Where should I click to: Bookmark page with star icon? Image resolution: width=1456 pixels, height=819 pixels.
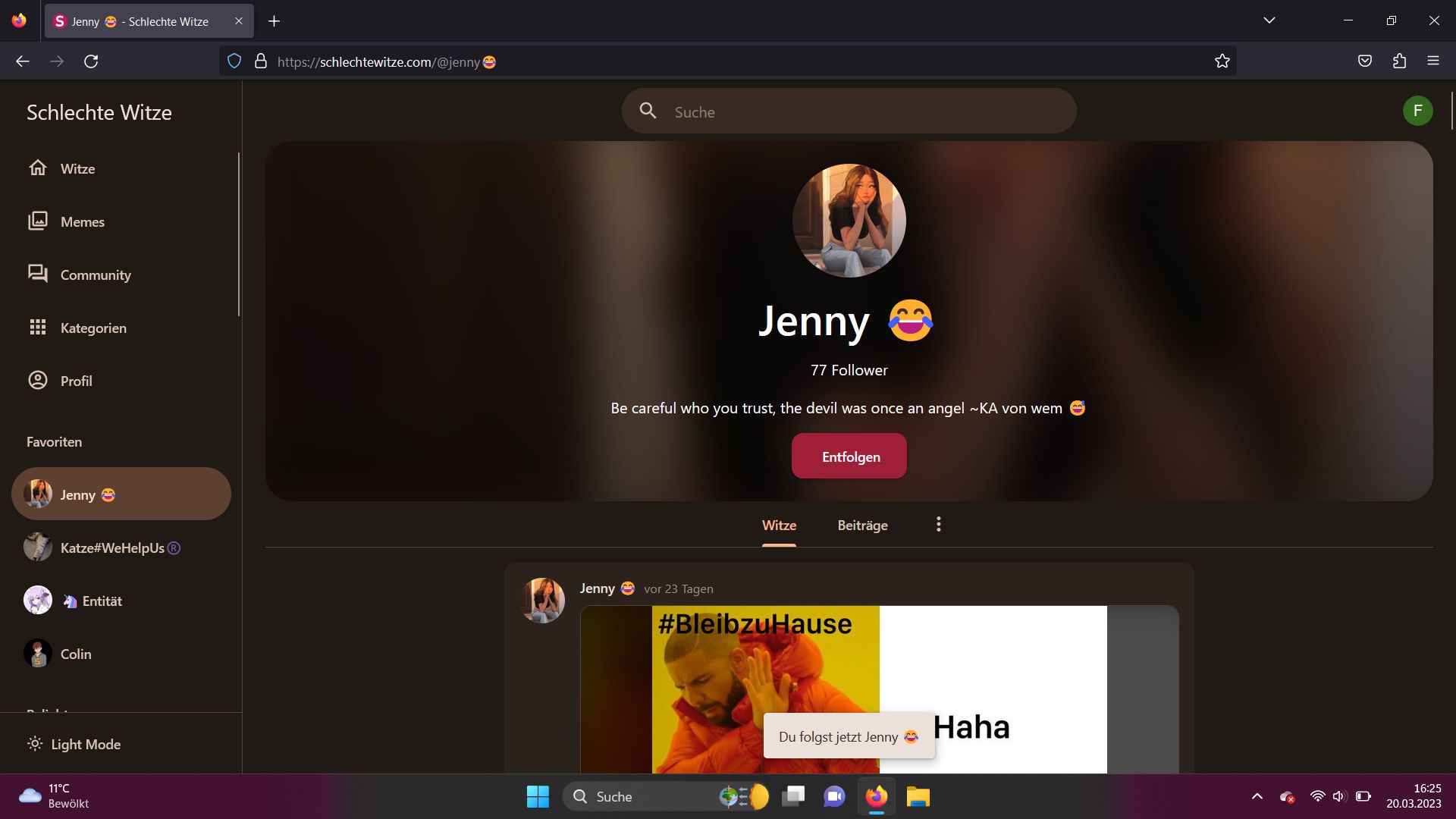[x=1222, y=61]
